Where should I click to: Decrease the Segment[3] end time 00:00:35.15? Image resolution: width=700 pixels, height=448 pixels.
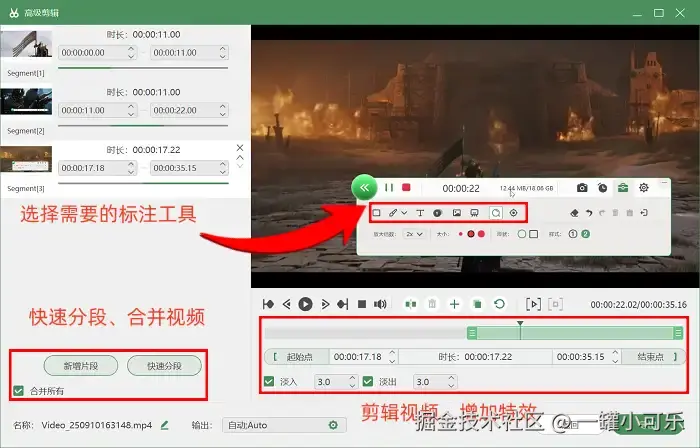222,171
